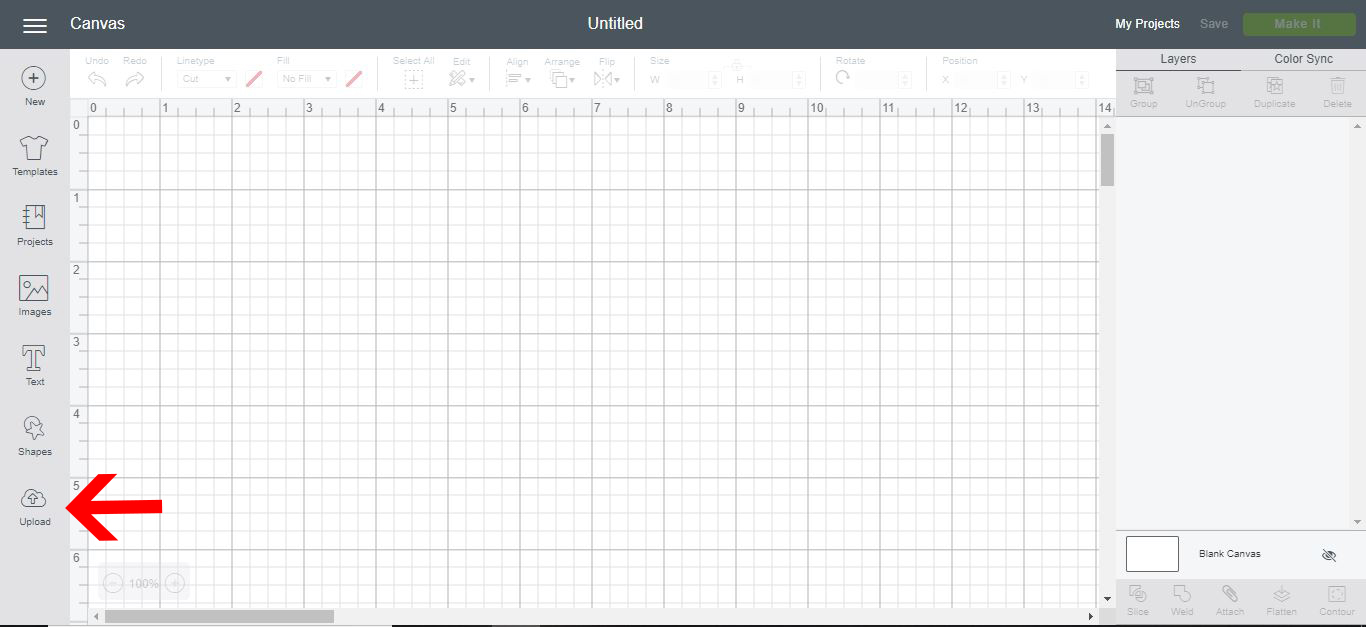Click the Duplicate layer icon
Viewport: 1366px width, 627px height.
pos(1274,86)
